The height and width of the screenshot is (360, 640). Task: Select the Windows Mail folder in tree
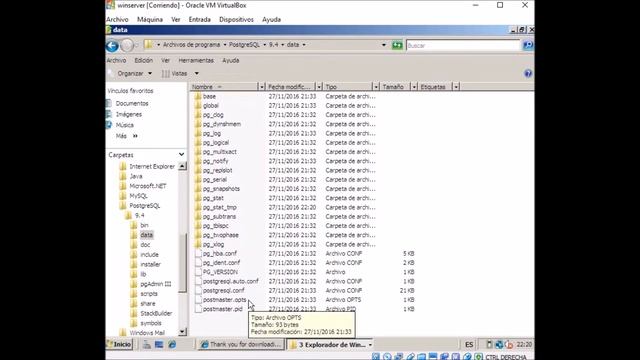click(147, 333)
